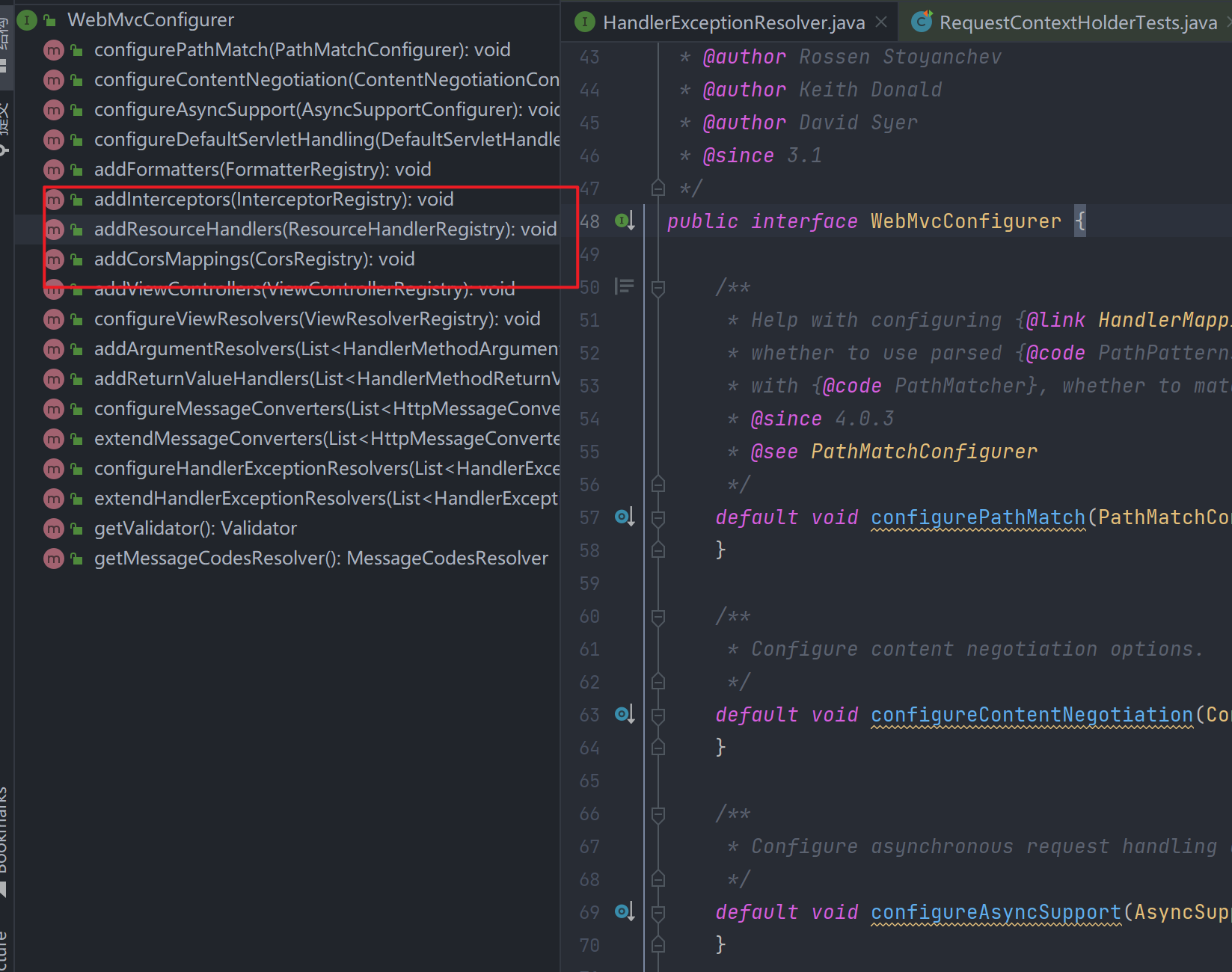Toggle rendered doc view icon on line 50

point(624,286)
